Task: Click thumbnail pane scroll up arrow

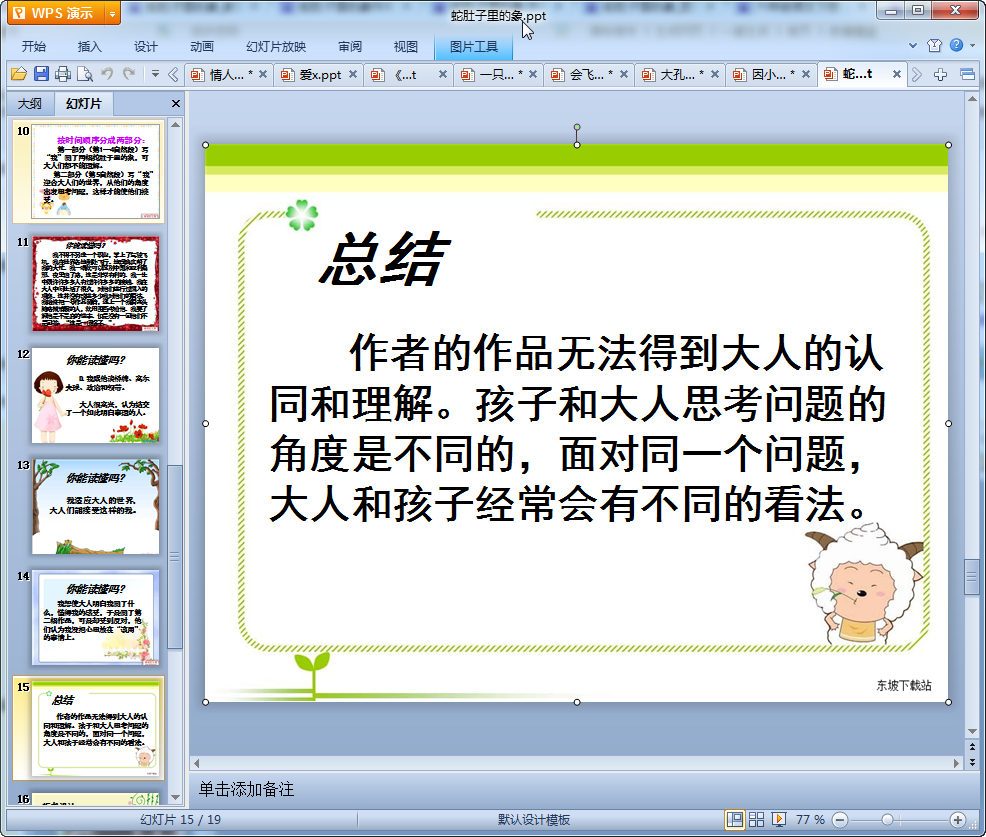Action: pyautogui.click(x=175, y=125)
